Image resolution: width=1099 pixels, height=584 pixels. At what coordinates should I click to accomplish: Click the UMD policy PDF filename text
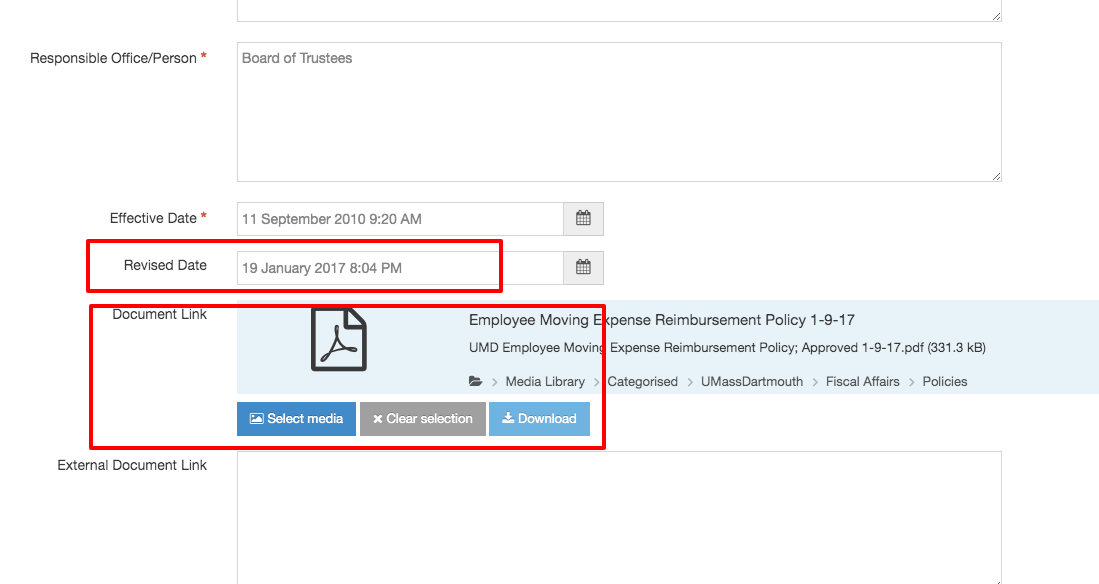pos(726,348)
